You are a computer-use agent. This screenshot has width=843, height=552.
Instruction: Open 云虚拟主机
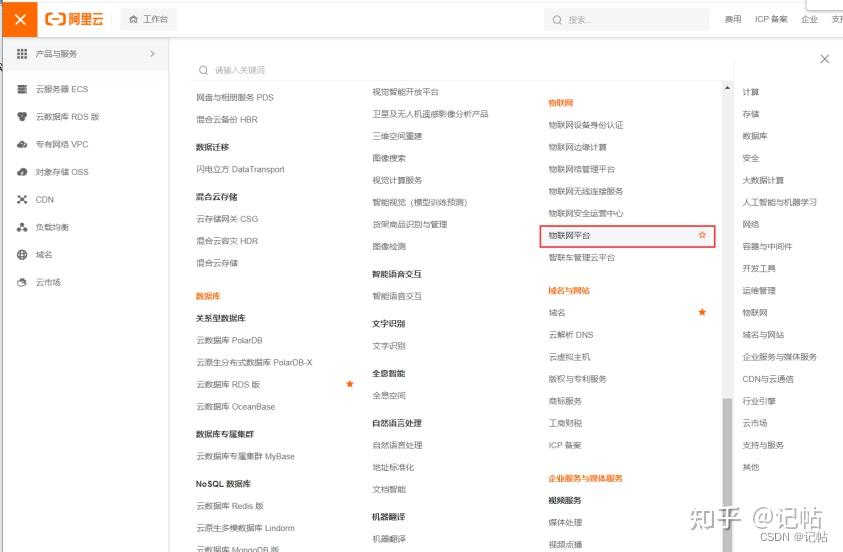569,356
